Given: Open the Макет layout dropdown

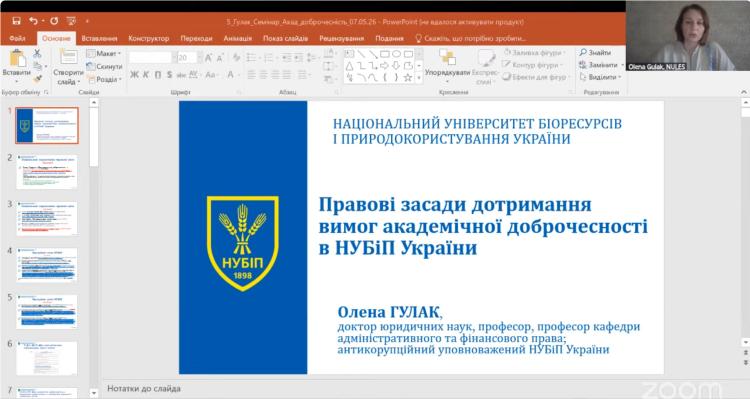Looking at the screenshot, I should click(104, 54).
